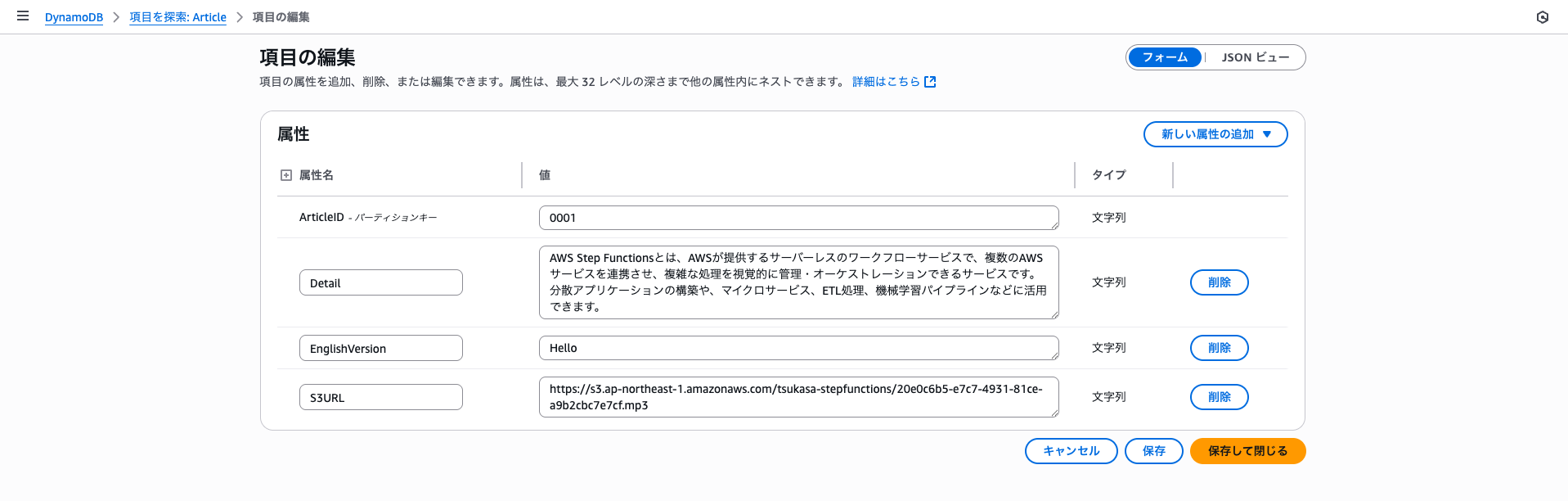The width and height of the screenshot is (1568, 501).
Task: Click external link icon beside 詳細はこちら
Action: click(930, 82)
